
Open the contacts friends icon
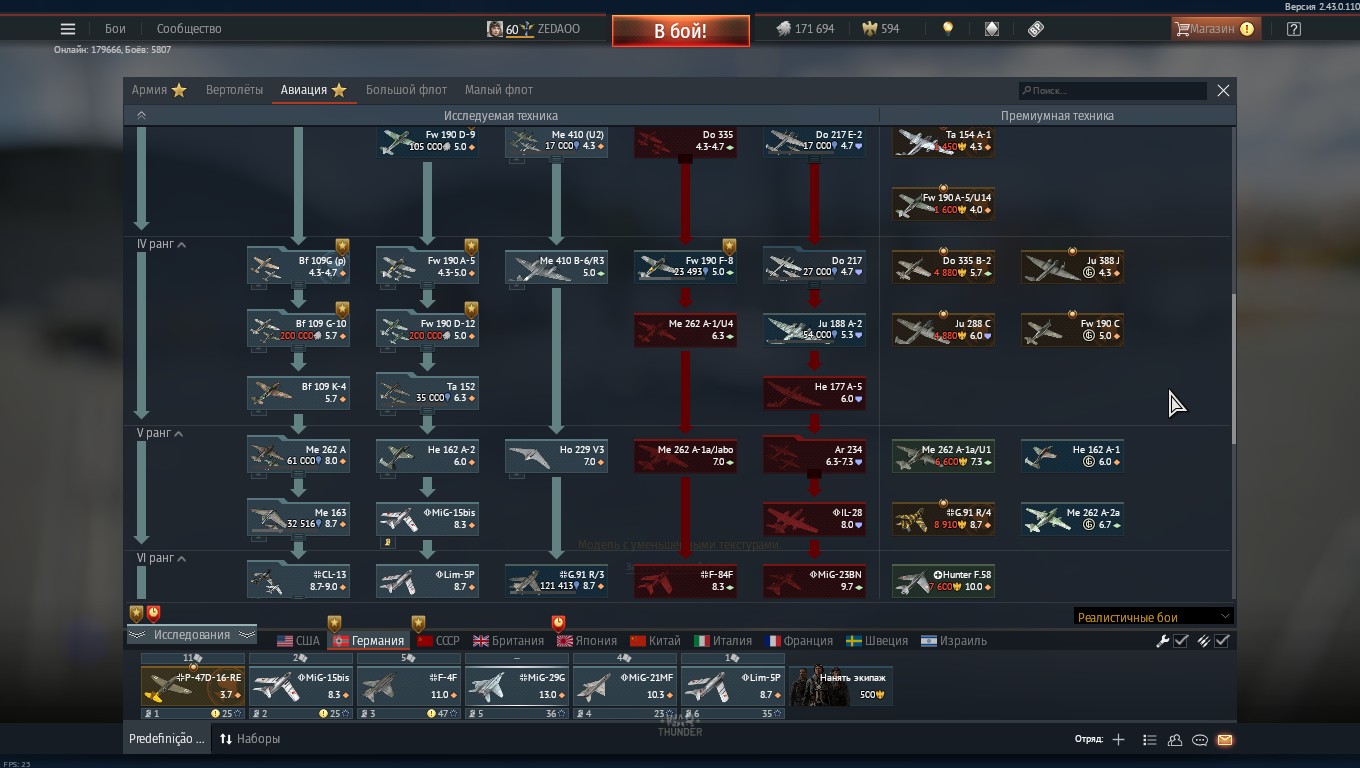(1175, 740)
